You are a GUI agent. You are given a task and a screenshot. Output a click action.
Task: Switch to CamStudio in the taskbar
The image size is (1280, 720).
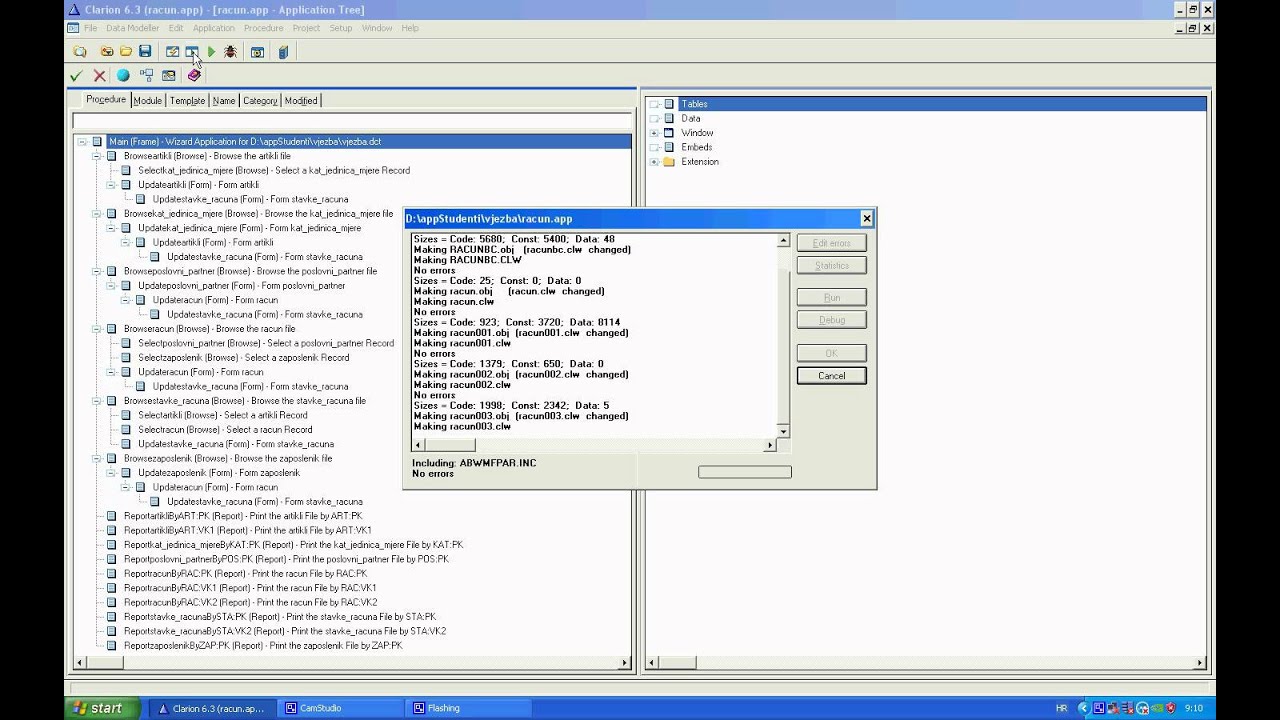coord(339,708)
